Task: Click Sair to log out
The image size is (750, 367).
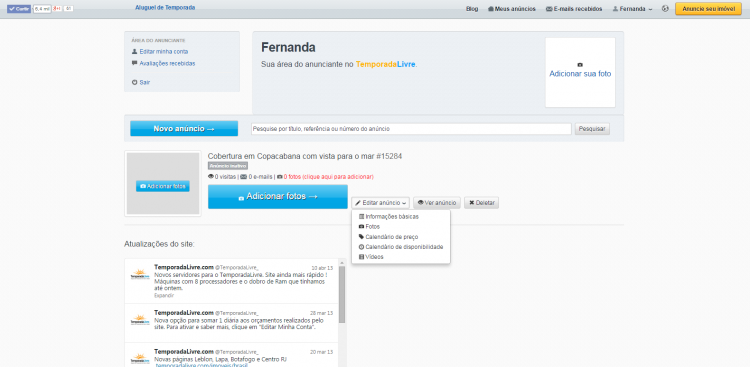Action: 144,82
